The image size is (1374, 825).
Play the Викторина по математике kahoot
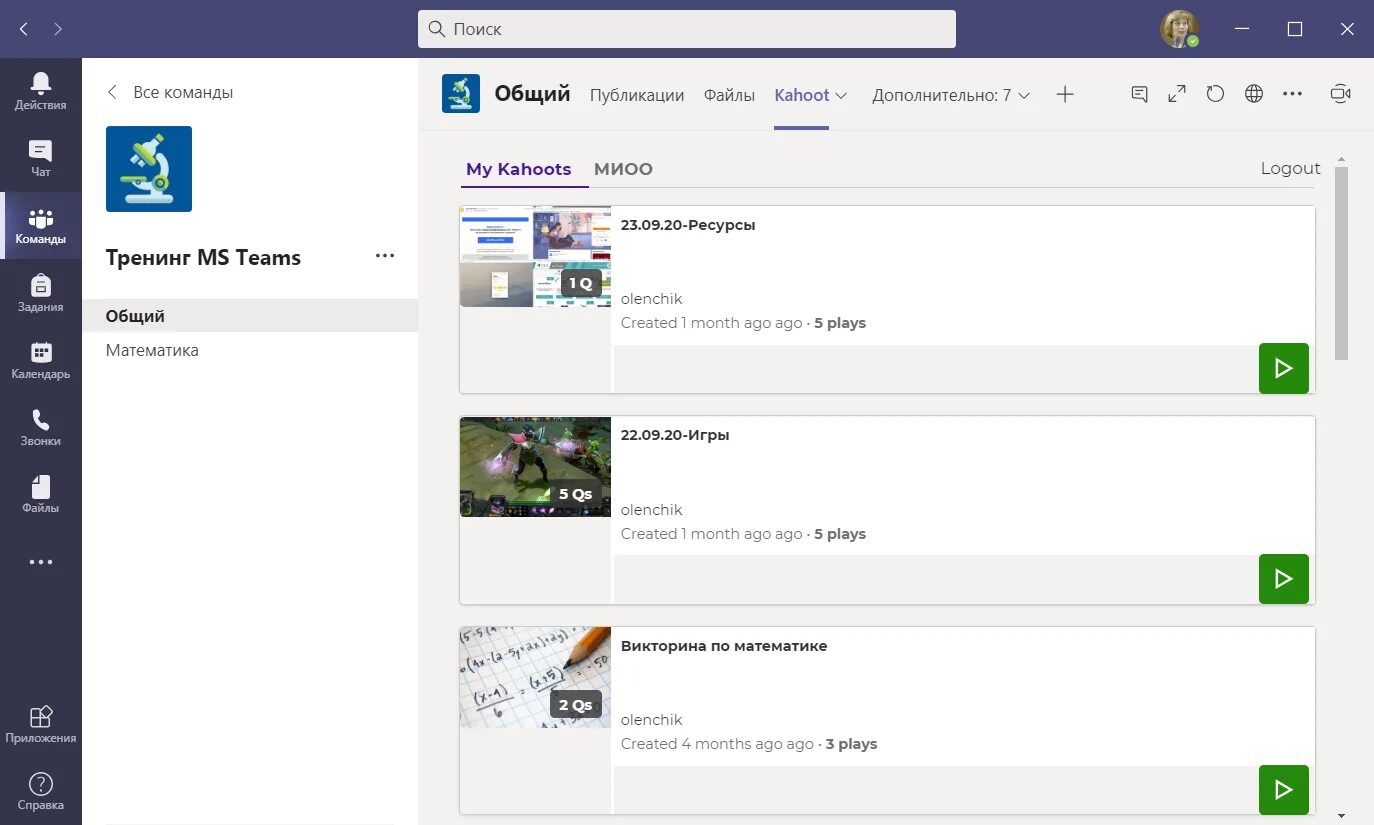[1284, 790]
